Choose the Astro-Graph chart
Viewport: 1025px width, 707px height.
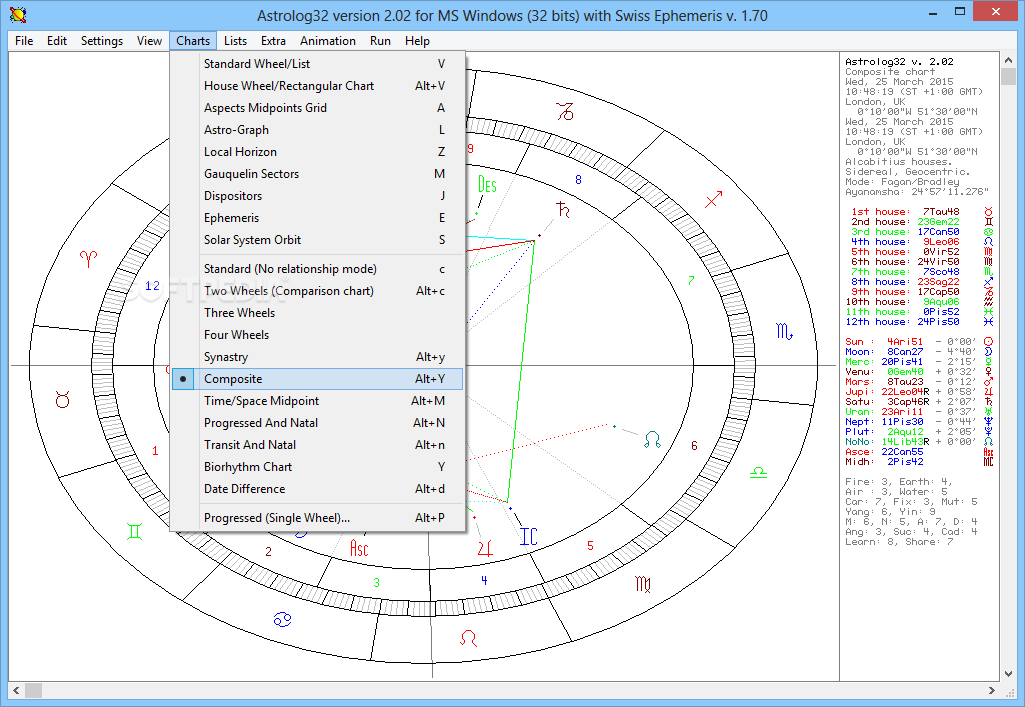tap(317, 130)
